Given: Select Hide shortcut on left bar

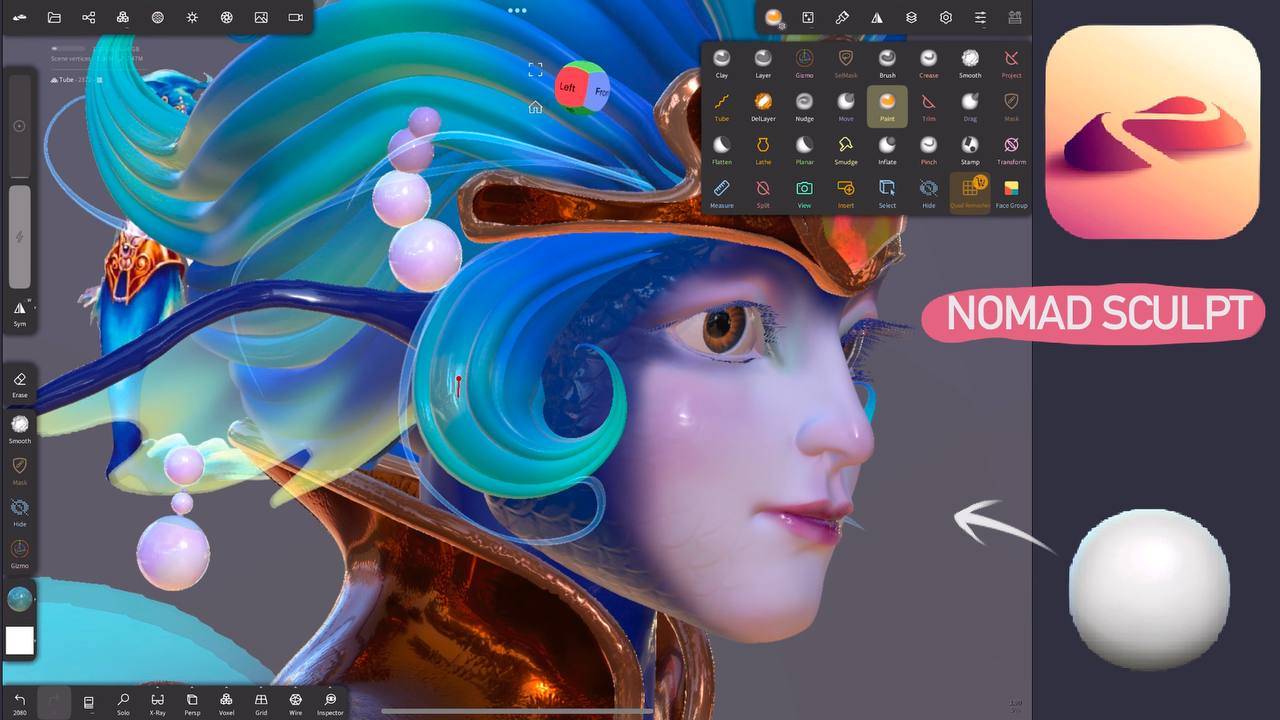Looking at the screenshot, I should tap(20, 512).
